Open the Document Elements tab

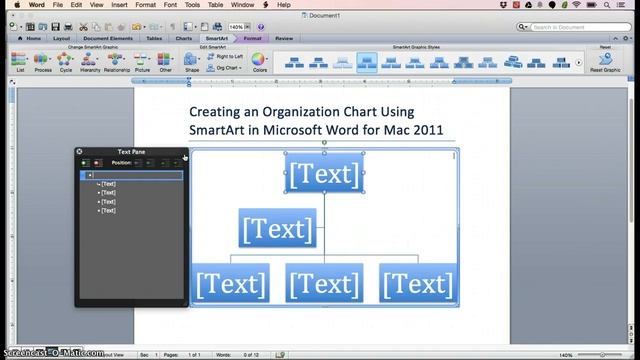pos(108,38)
